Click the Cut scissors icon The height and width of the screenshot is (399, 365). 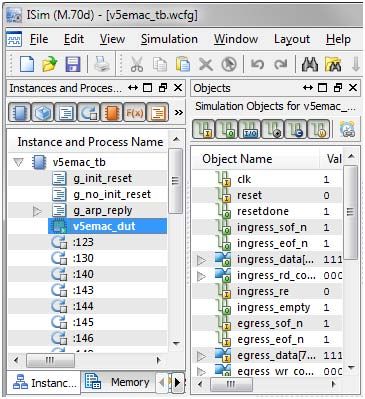click(136, 64)
